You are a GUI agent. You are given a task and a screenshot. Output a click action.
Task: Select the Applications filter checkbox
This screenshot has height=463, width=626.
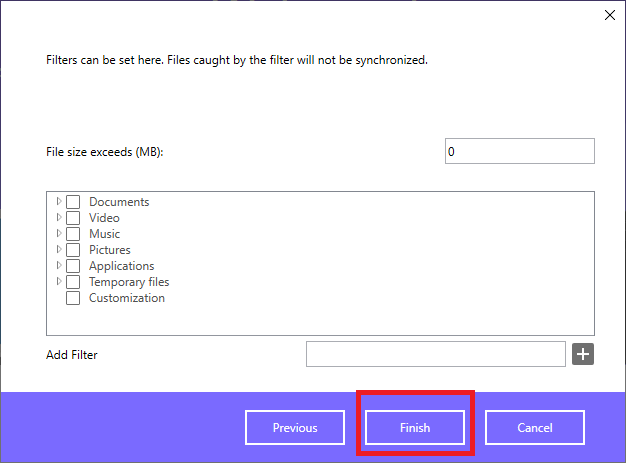[73, 266]
